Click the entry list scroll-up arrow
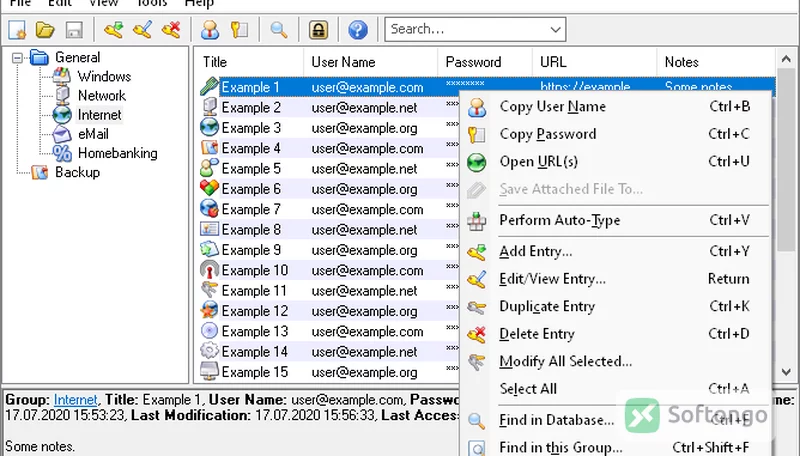This screenshot has width=800, height=456. 786,60
